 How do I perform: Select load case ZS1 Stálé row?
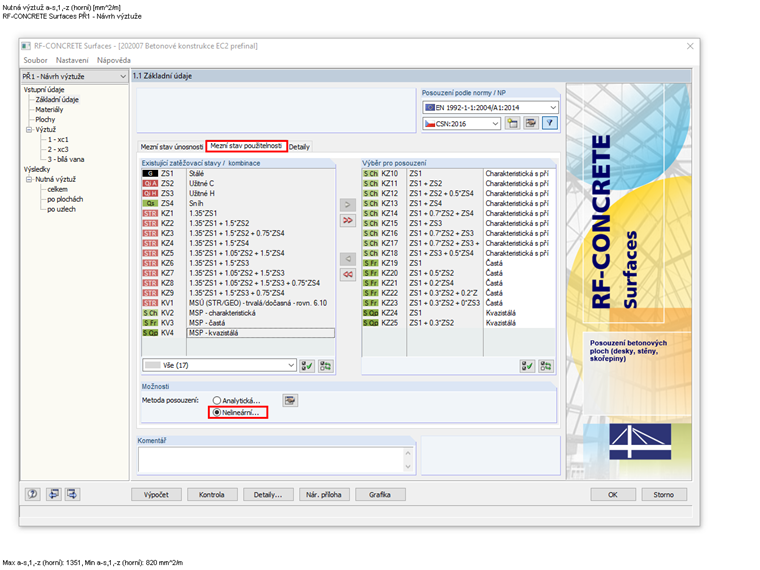tap(238, 174)
